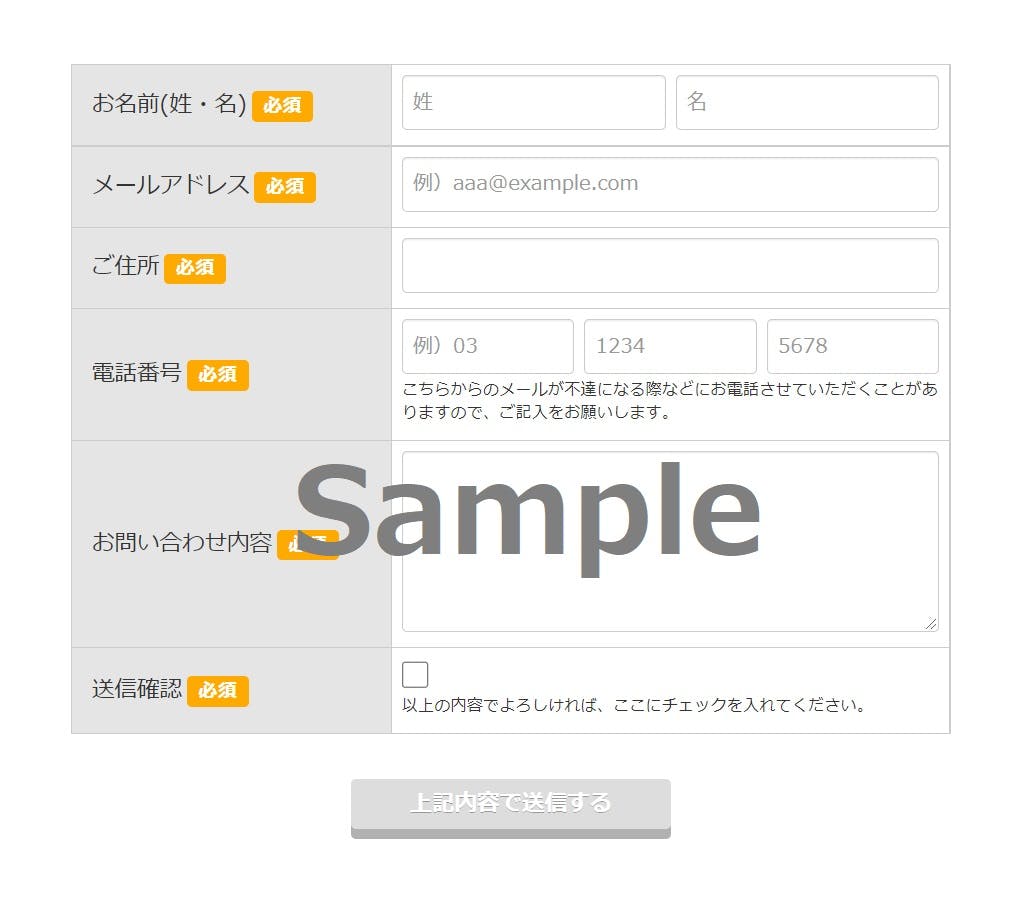The width and height of the screenshot is (1030, 902).
Task: Click the 必須 badge next to 電話番号
Action: tap(217, 375)
